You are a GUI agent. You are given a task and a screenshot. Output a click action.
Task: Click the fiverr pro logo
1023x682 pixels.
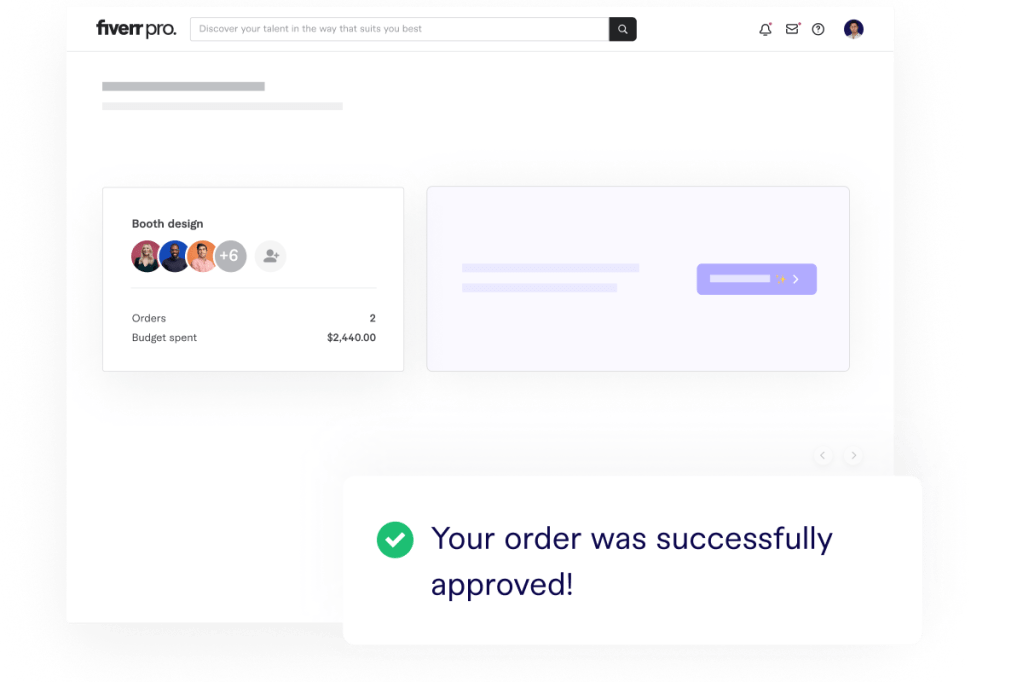coord(136,29)
